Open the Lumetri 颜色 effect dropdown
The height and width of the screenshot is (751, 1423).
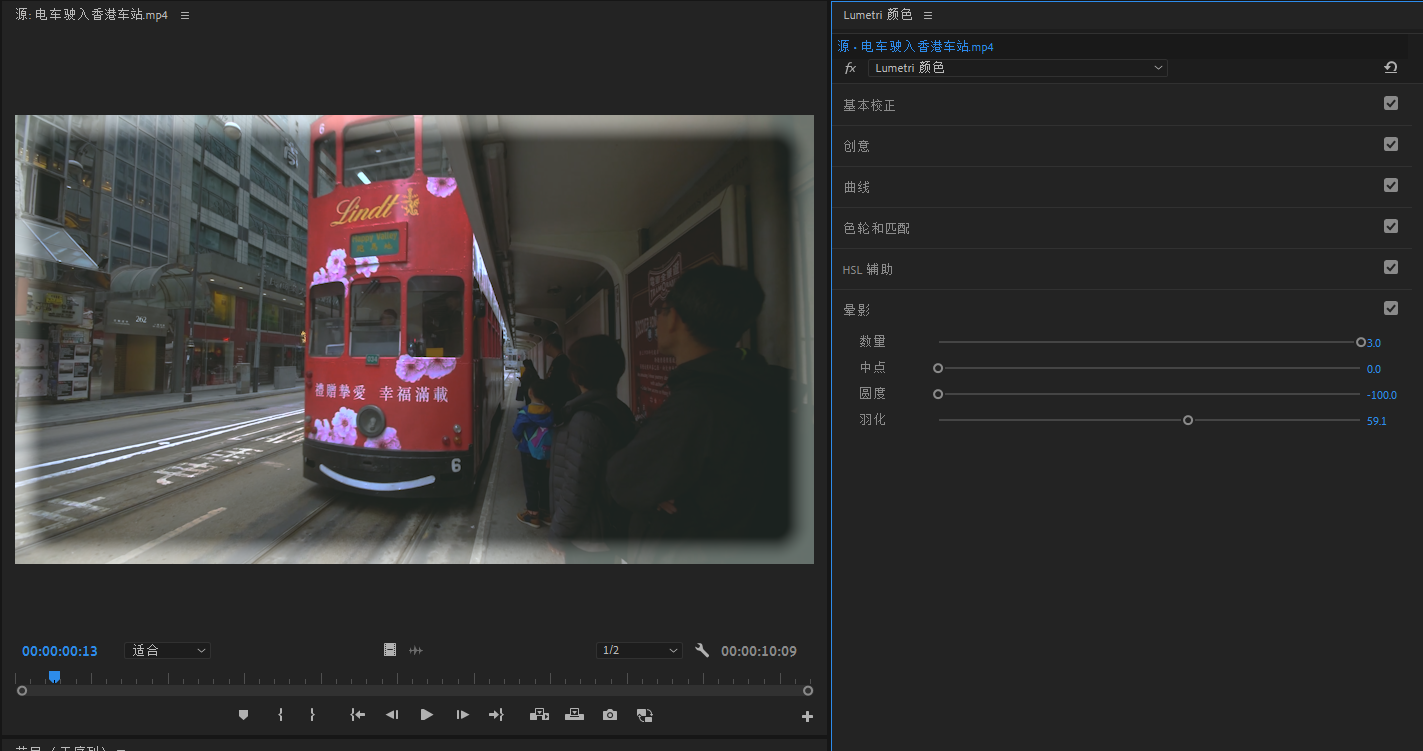pos(1018,68)
